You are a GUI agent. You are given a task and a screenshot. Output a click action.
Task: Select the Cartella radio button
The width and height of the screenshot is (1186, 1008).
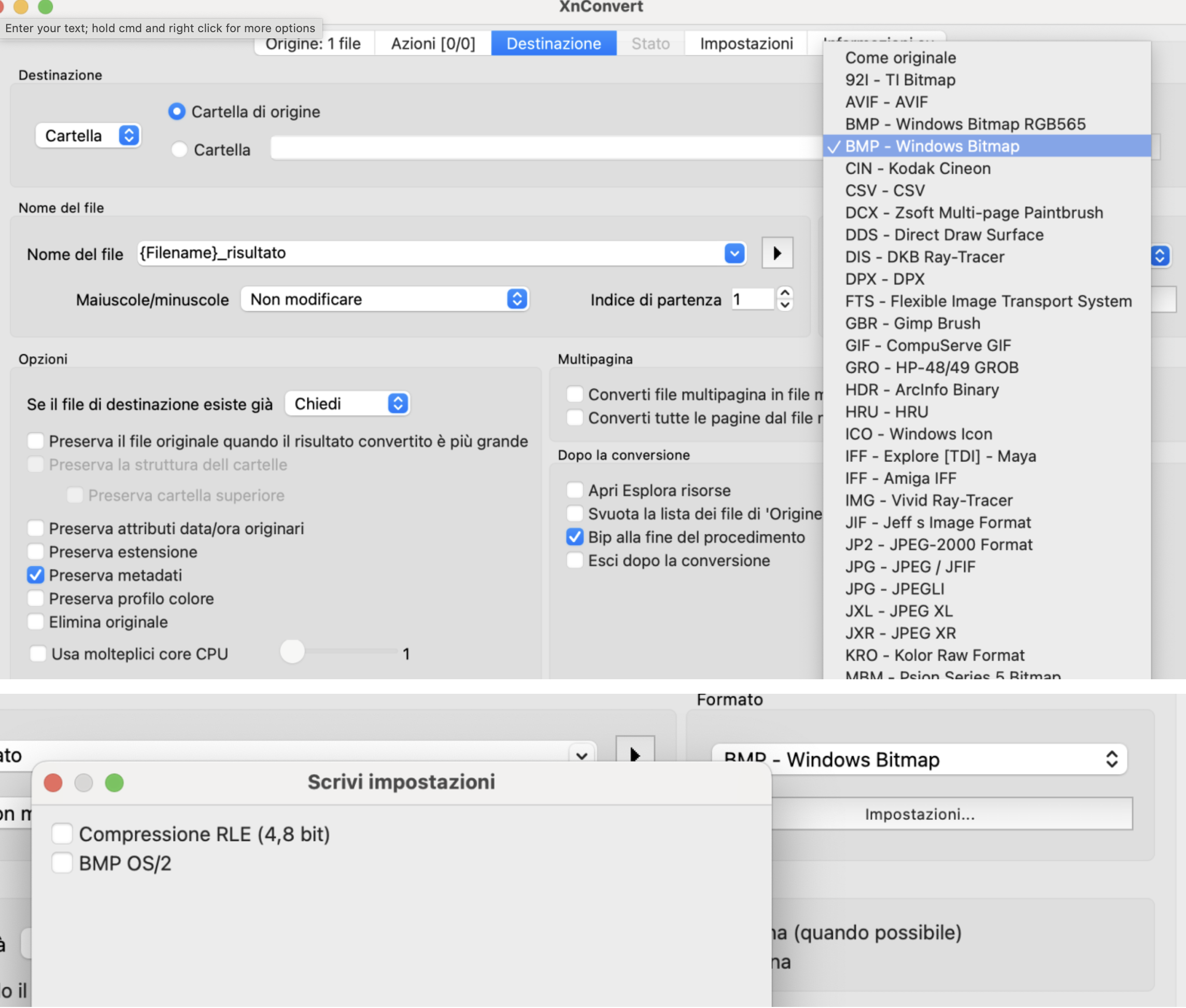(179, 150)
